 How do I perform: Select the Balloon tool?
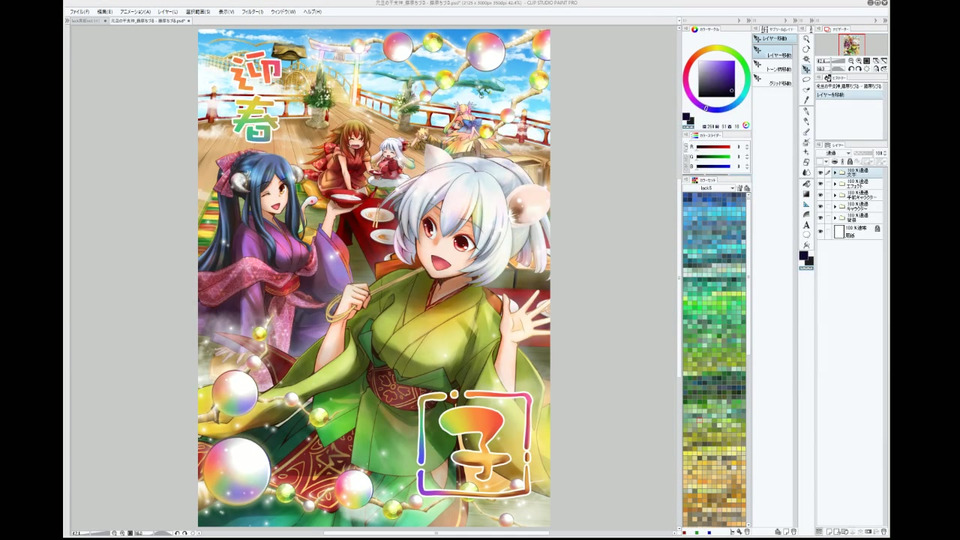coord(806,235)
